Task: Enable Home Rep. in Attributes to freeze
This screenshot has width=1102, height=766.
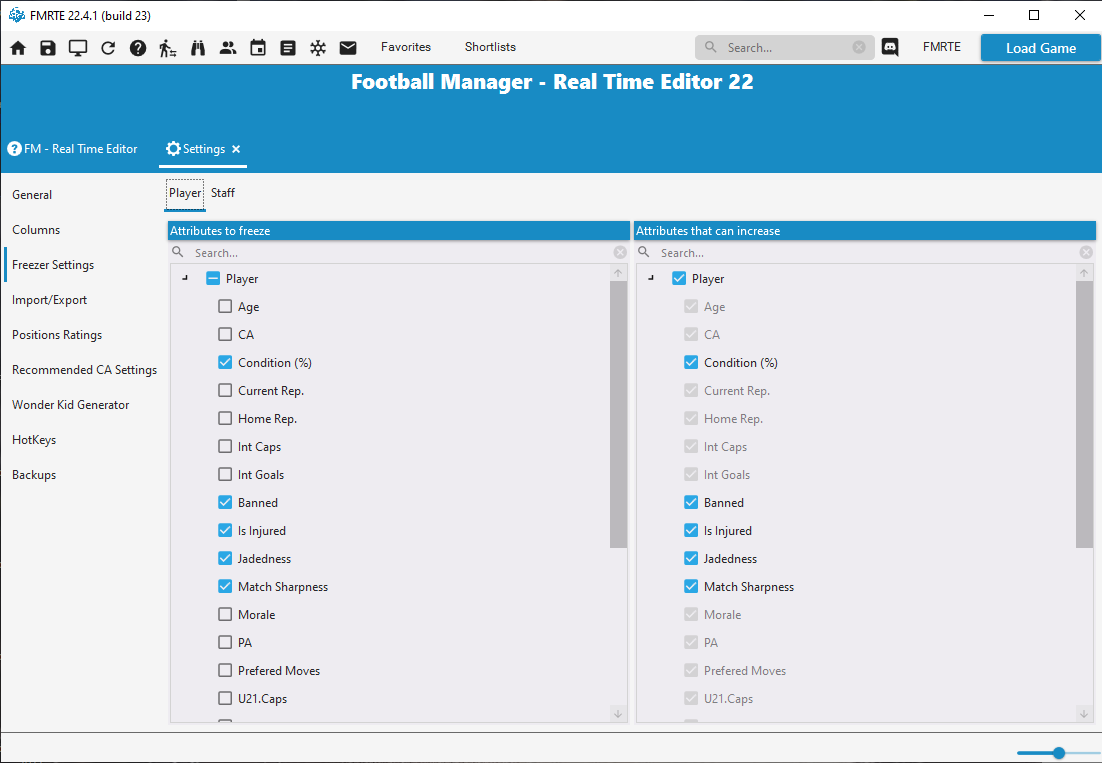Action: pos(225,419)
